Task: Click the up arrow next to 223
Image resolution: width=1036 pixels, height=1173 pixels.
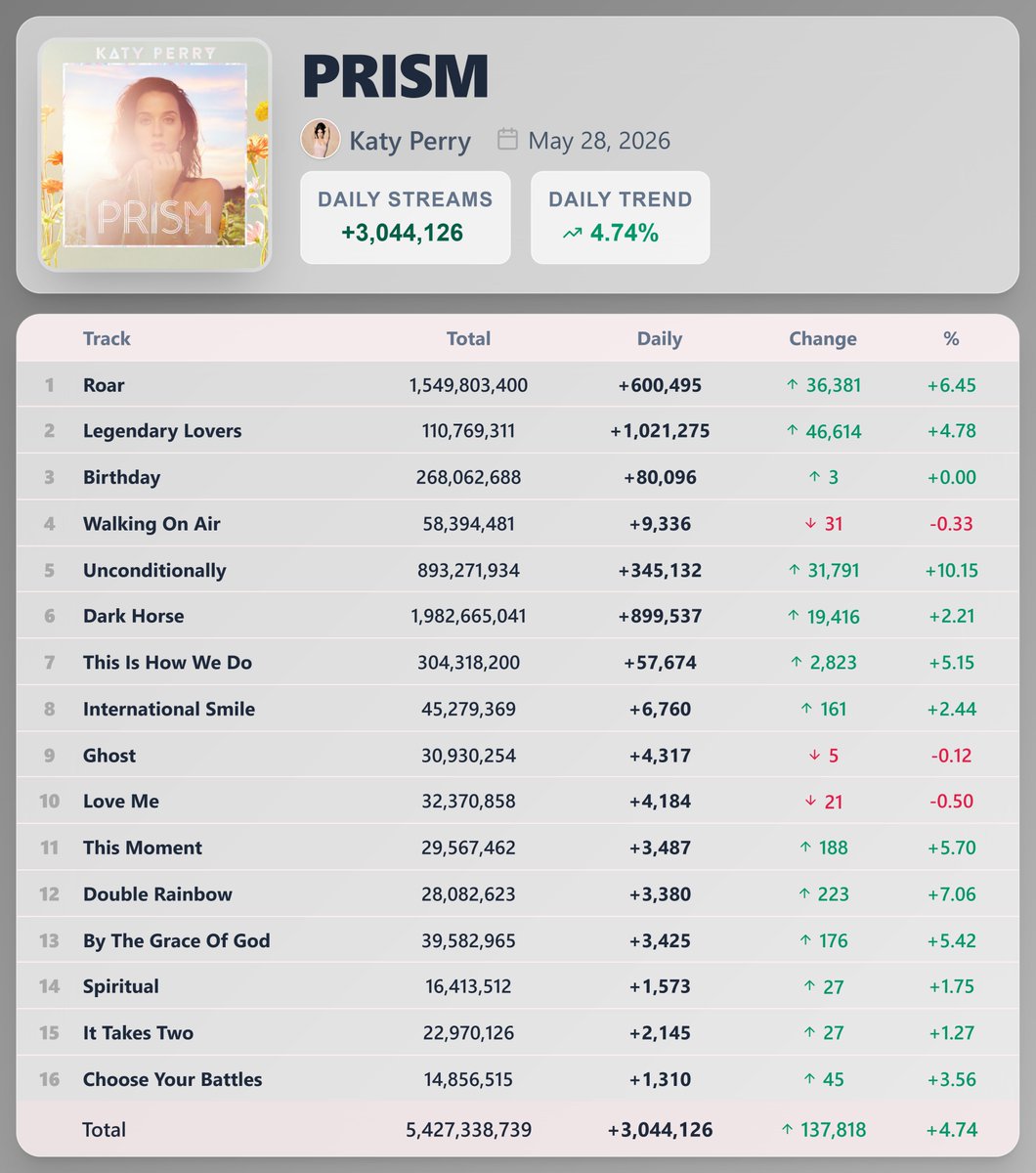Action: (x=805, y=894)
